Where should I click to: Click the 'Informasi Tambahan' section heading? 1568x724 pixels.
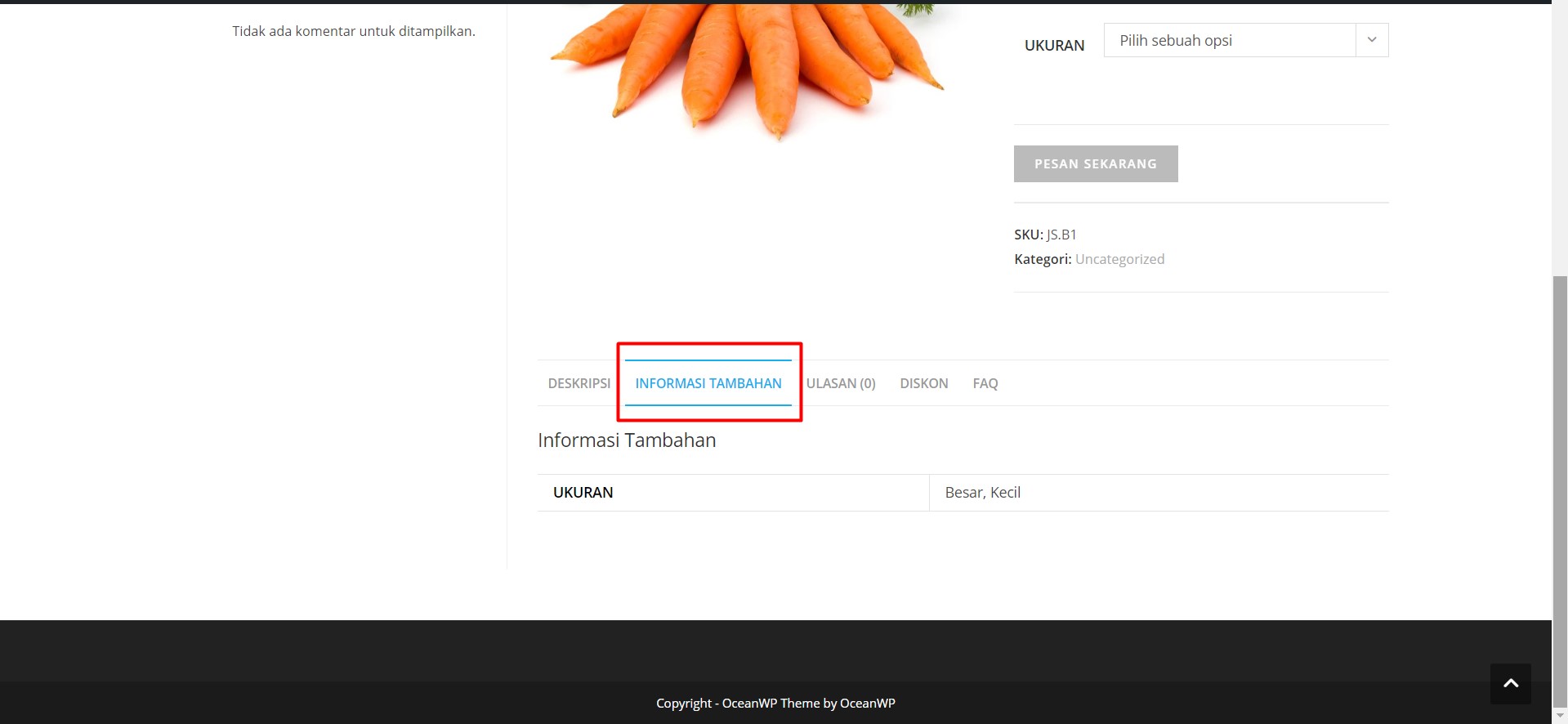pos(627,440)
